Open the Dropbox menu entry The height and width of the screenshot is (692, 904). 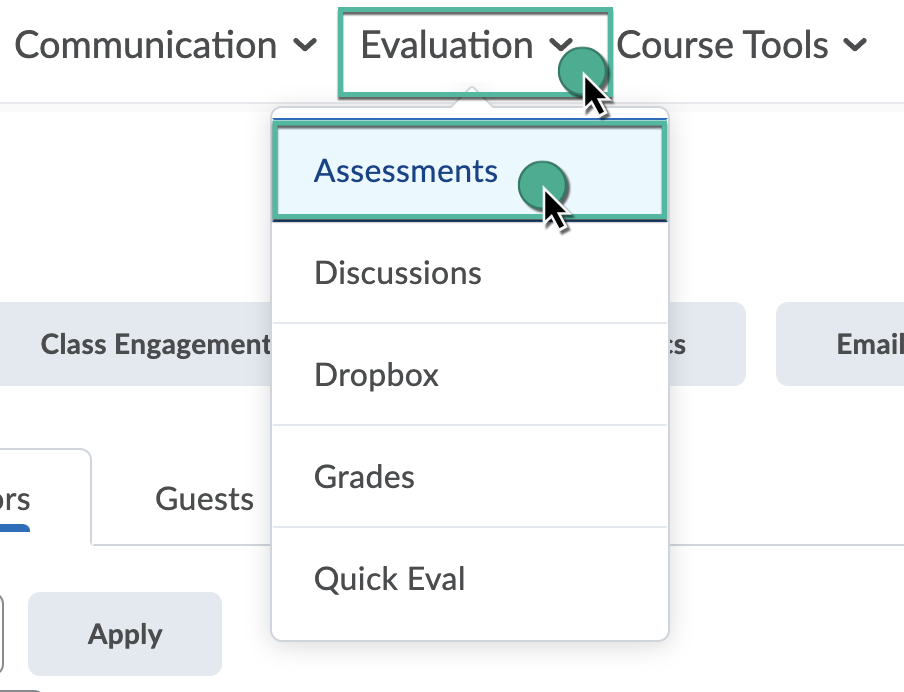click(x=377, y=375)
